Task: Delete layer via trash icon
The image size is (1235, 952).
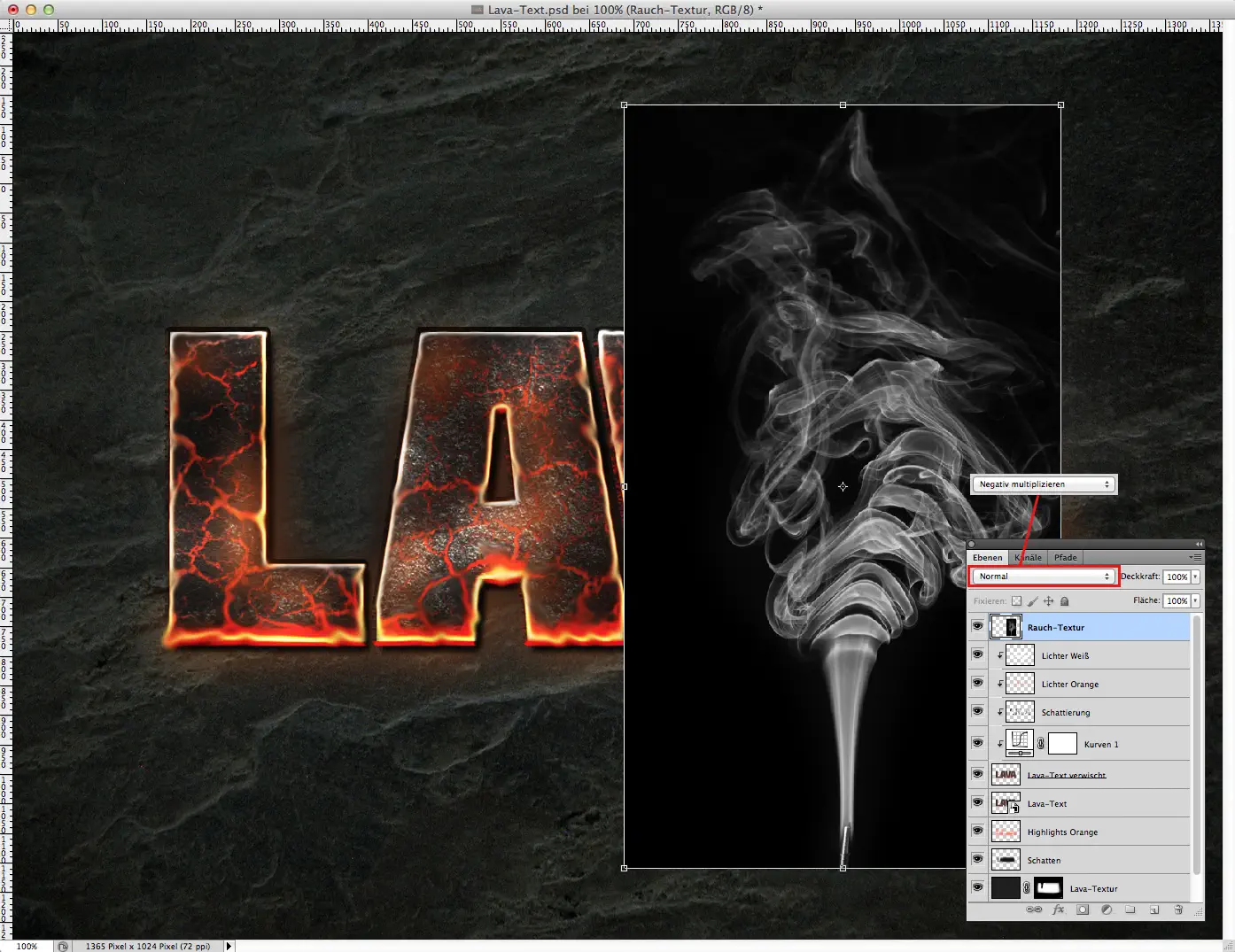Action: pos(1178,909)
